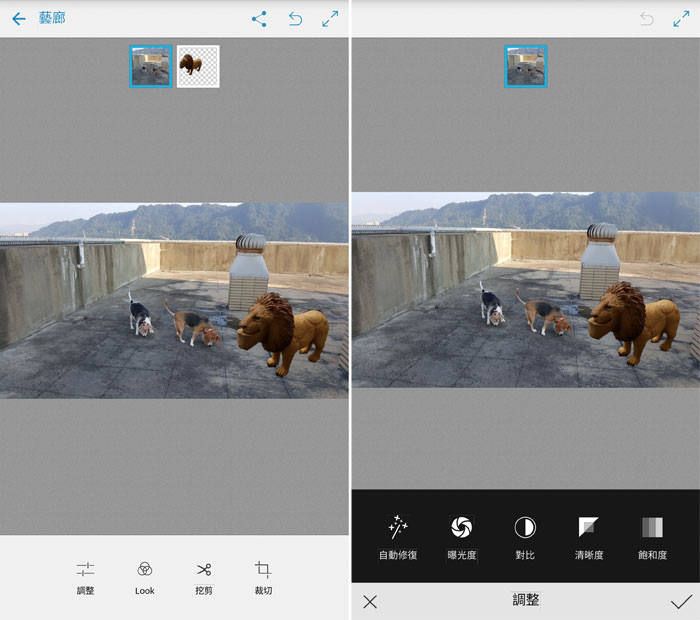Screen dimensions: 700x620
Task: Open the 挖剪 scissors cutout tool
Action: (x=204, y=578)
